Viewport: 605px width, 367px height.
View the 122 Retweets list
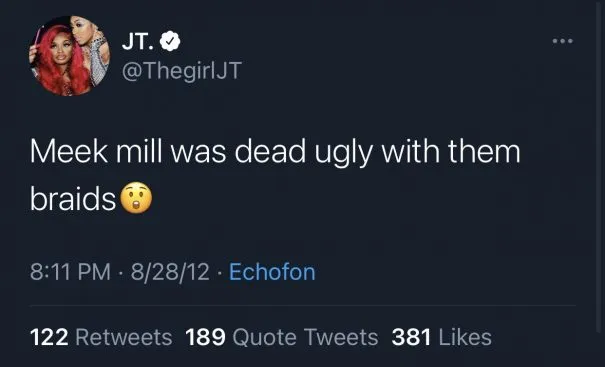click(x=101, y=337)
